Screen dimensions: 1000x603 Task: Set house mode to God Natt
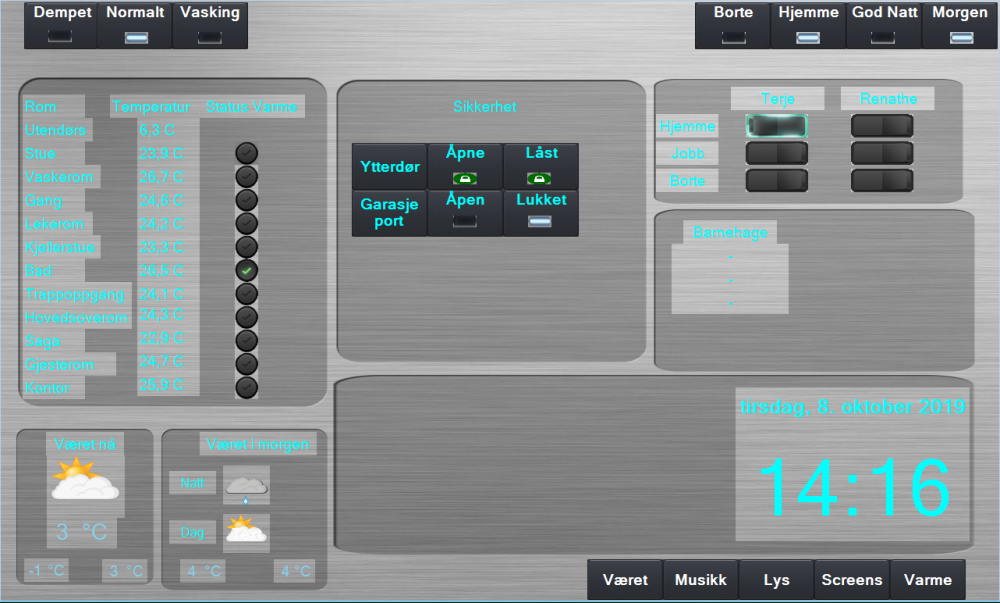[883, 24]
